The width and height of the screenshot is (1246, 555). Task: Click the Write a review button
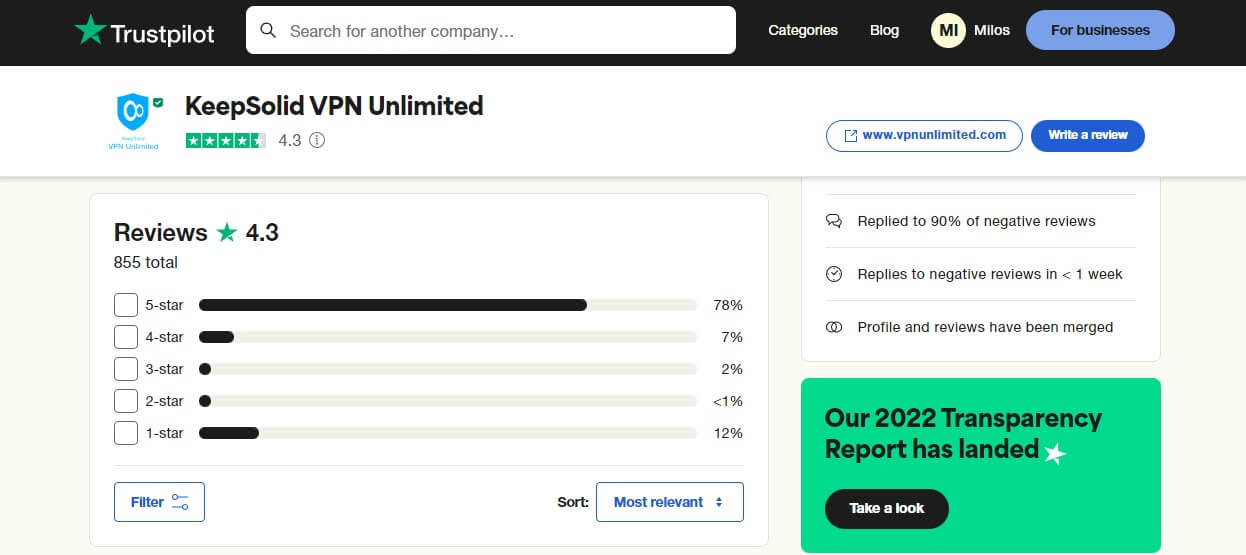(x=1088, y=136)
